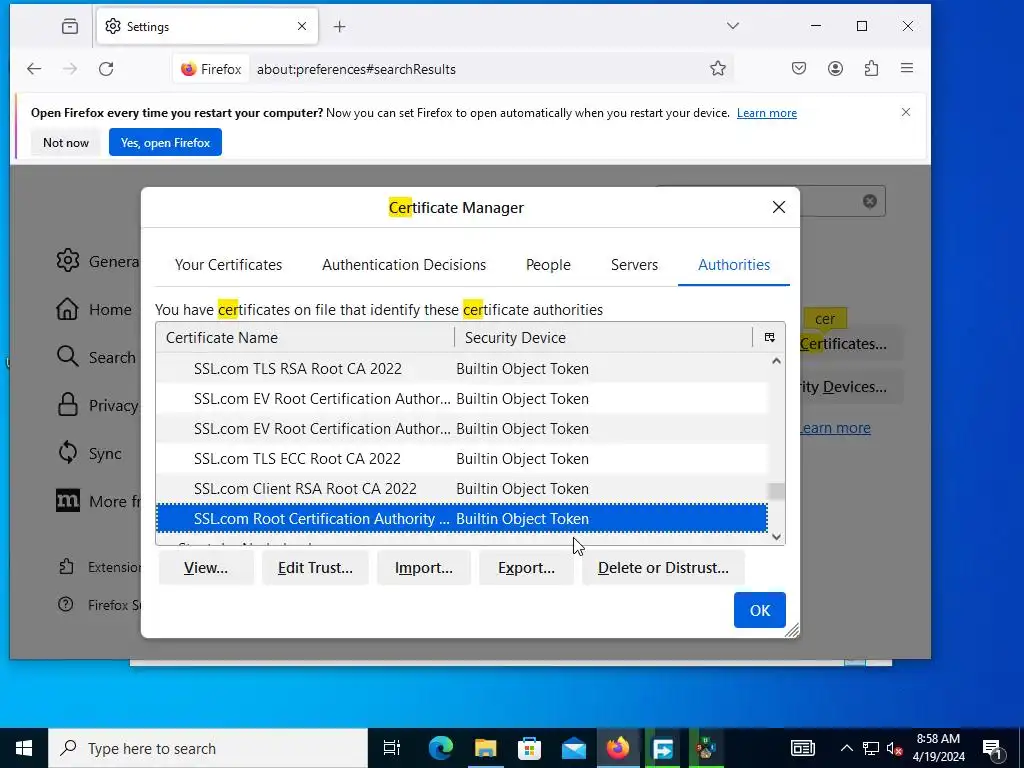Click Delete or Distrust... button

tap(663, 568)
